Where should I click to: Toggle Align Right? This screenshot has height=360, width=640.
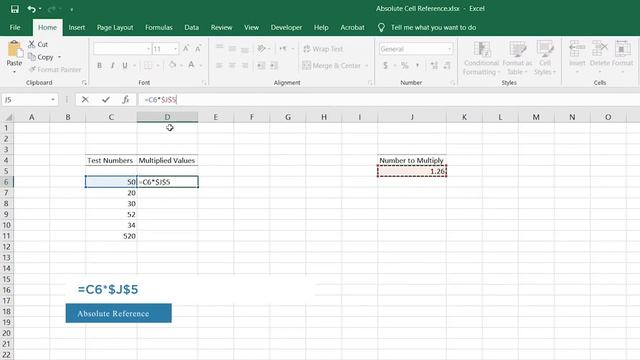coord(245,65)
